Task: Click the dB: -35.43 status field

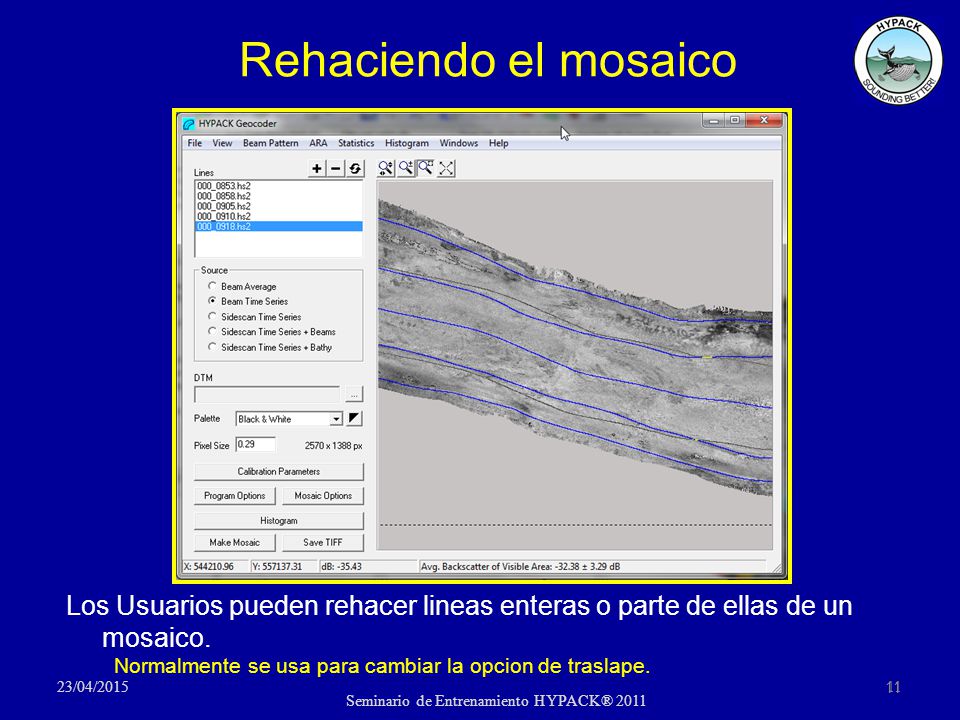Action: click(x=367, y=567)
